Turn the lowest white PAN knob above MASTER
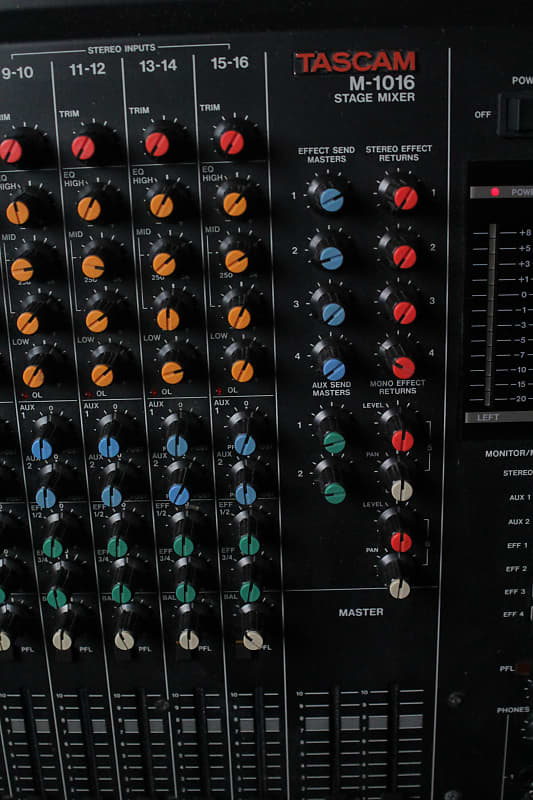This screenshot has height=800, width=533. pyautogui.click(x=400, y=588)
